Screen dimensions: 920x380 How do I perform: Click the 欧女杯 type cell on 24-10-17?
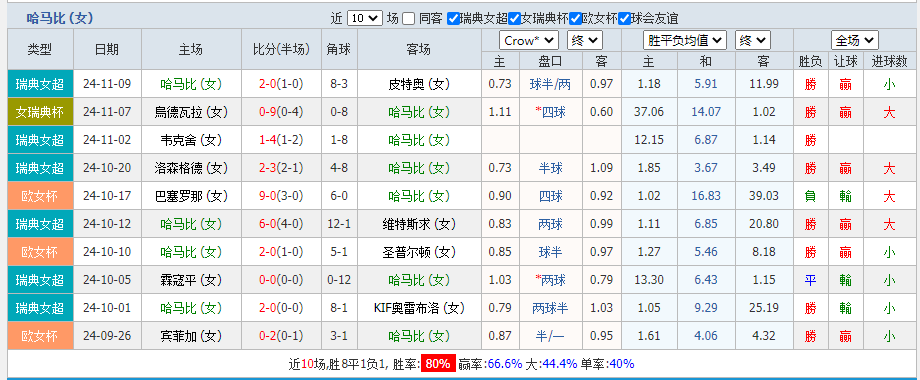(40, 196)
